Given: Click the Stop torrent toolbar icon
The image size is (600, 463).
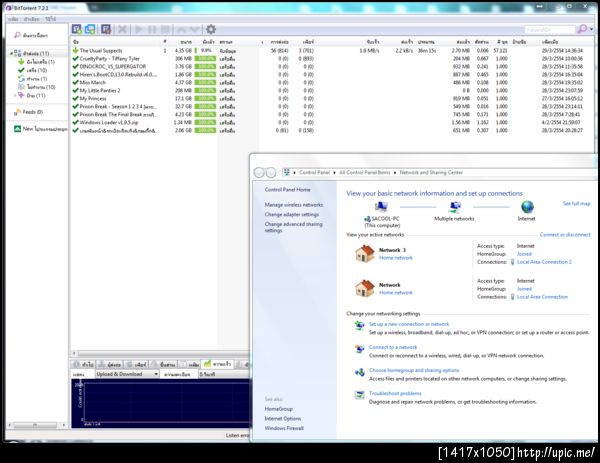Looking at the screenshot, I should coord(165,29).
